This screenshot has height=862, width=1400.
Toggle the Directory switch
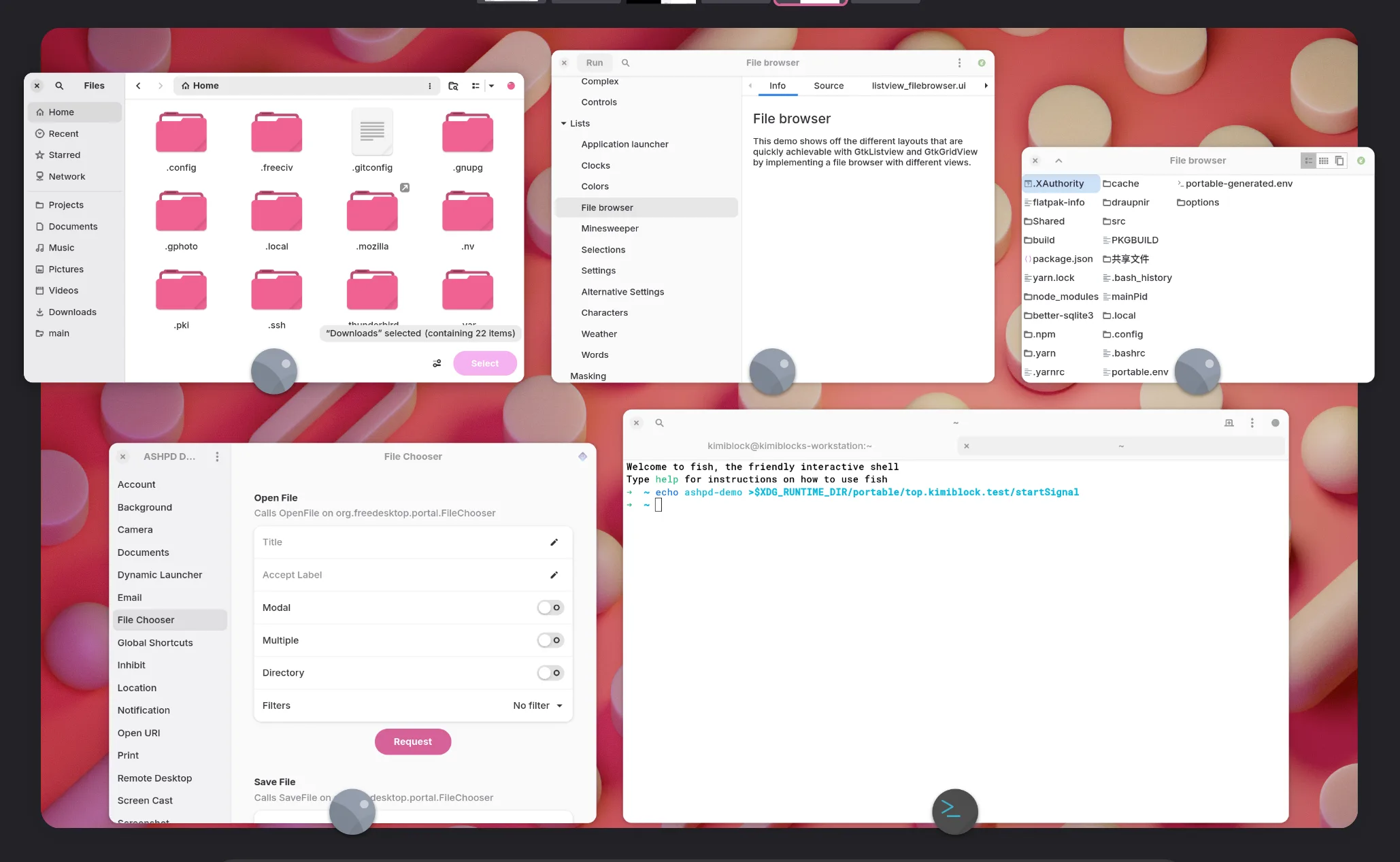coord(550,673)
